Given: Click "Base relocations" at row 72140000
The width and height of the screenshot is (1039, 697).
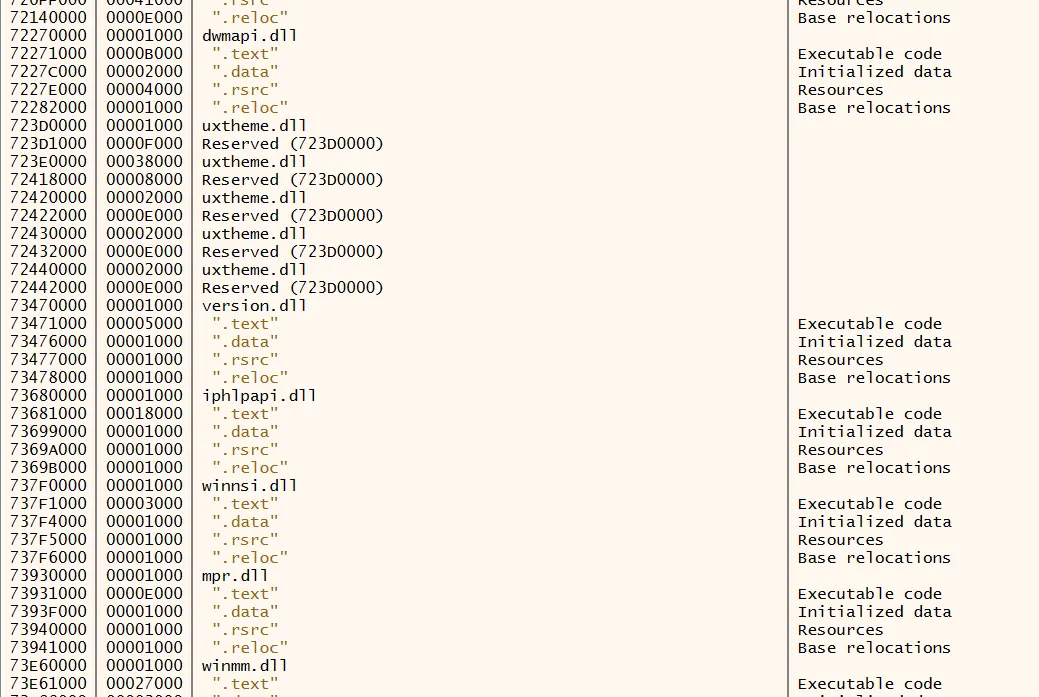Looking at the screenshot, I should (874, 18).
